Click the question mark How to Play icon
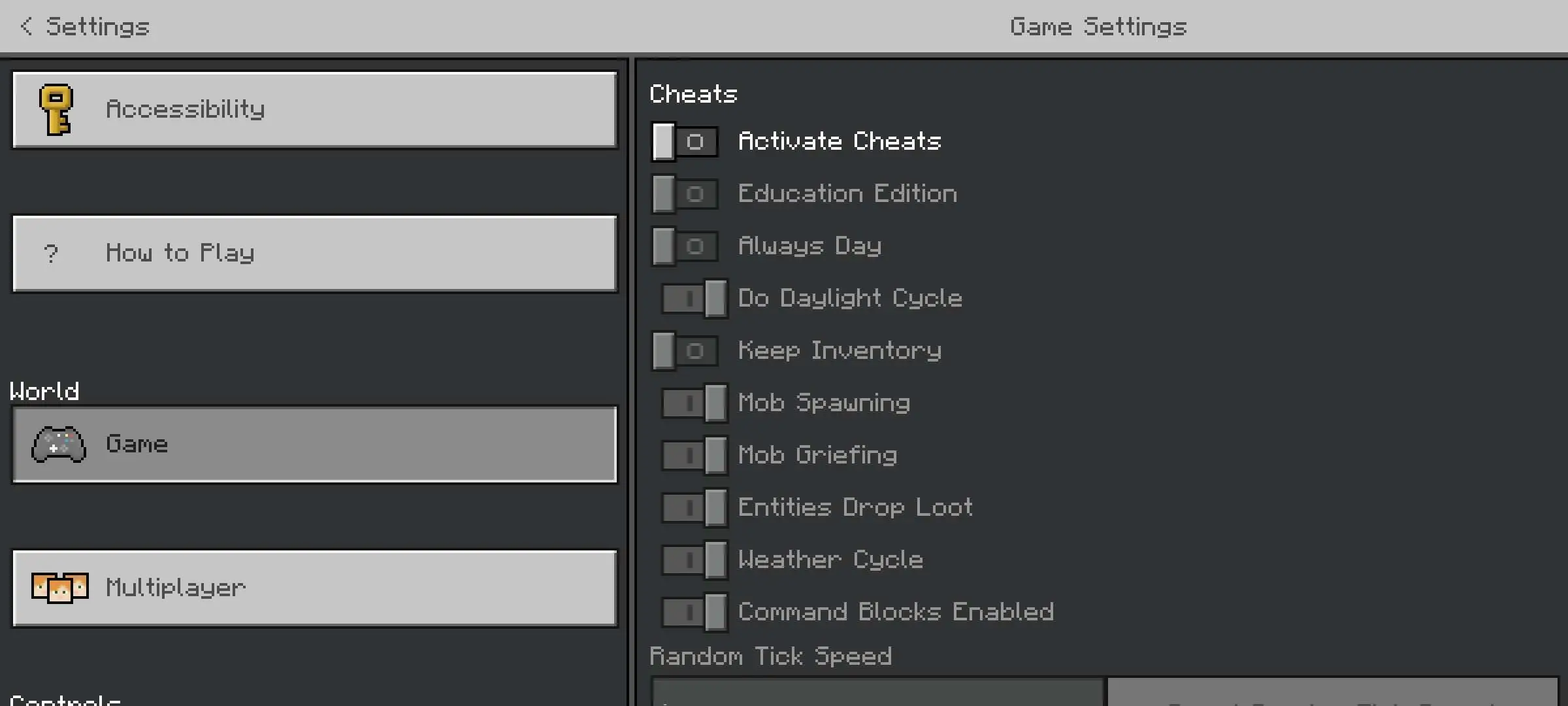 click(51, 254)
